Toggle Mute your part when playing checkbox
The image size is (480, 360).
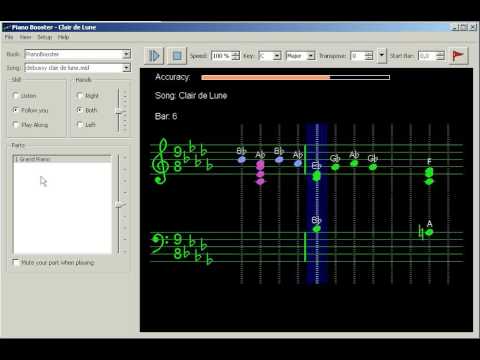(15, 262)
